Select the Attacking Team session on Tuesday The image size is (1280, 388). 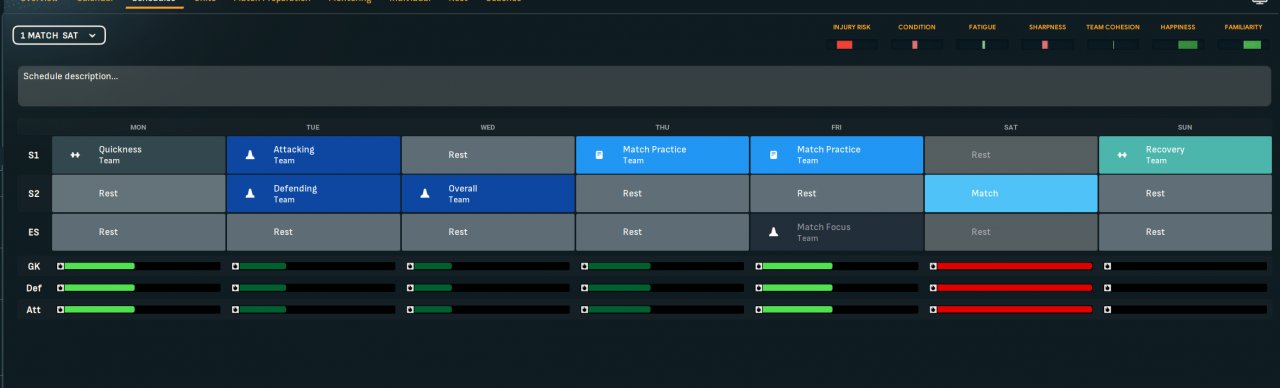(313, 155)
